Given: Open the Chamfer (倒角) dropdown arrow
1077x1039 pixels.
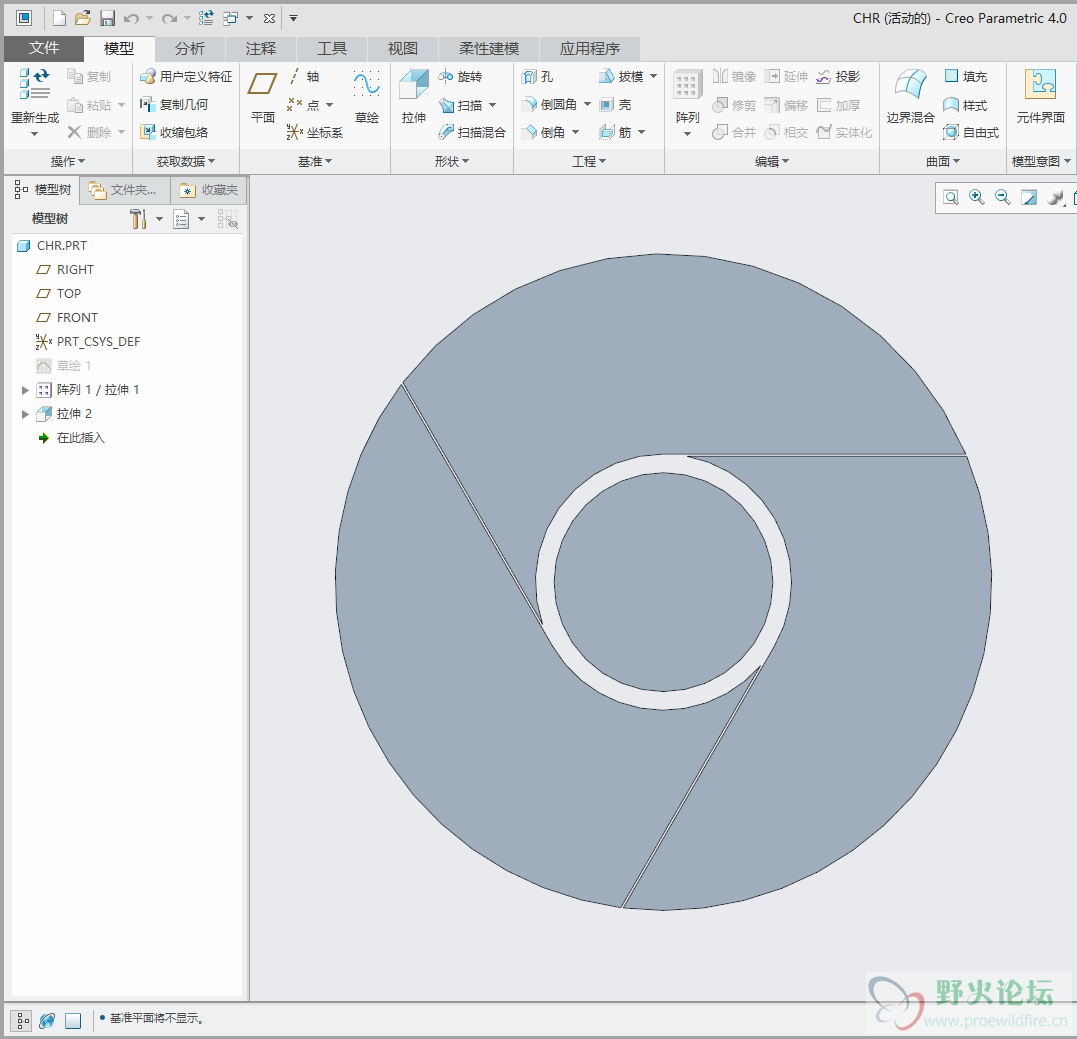Looking at the screenshot, I should 576,133.
